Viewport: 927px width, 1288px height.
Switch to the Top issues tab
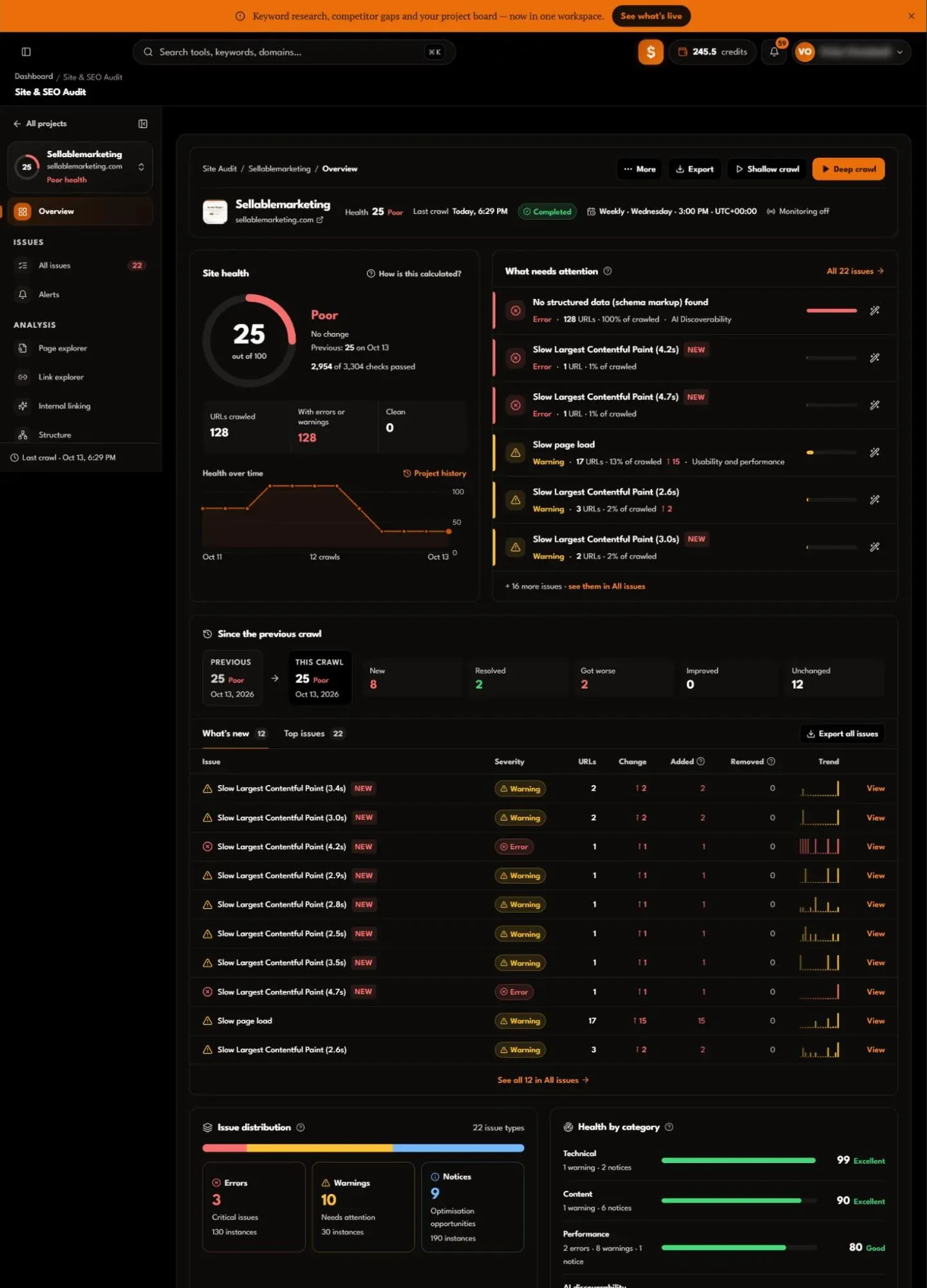pyautogui.click(x=314, y=734)
